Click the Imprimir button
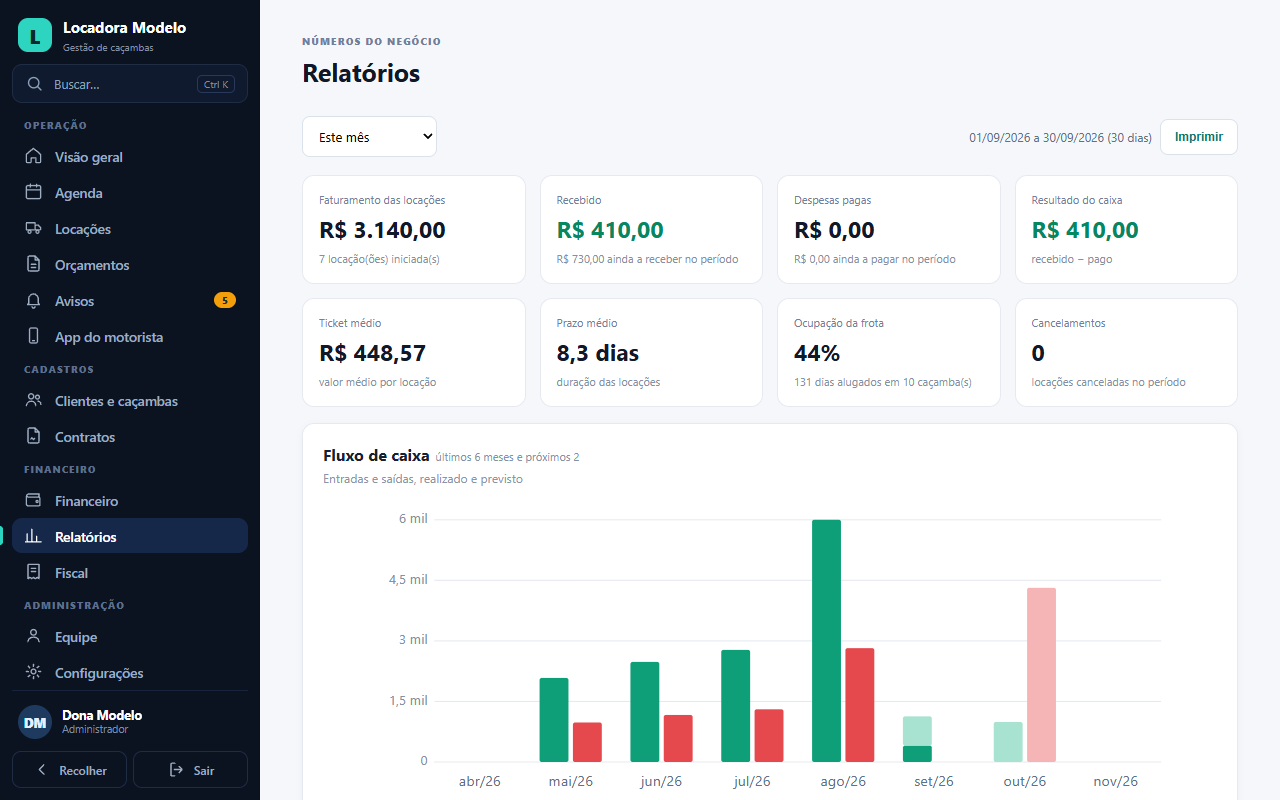This screenshot has width=1280, height=800. coord(1199,137)
